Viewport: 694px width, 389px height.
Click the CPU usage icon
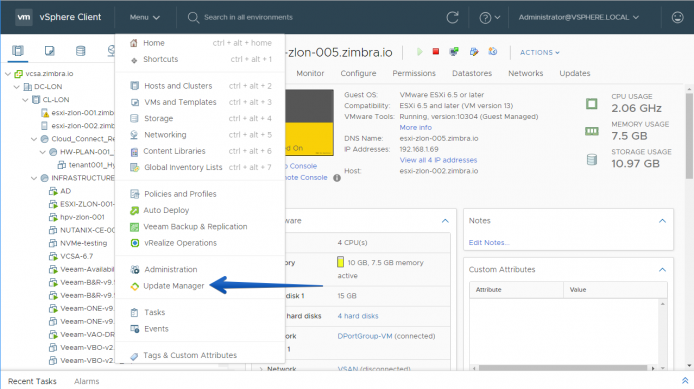pos(591,104)
